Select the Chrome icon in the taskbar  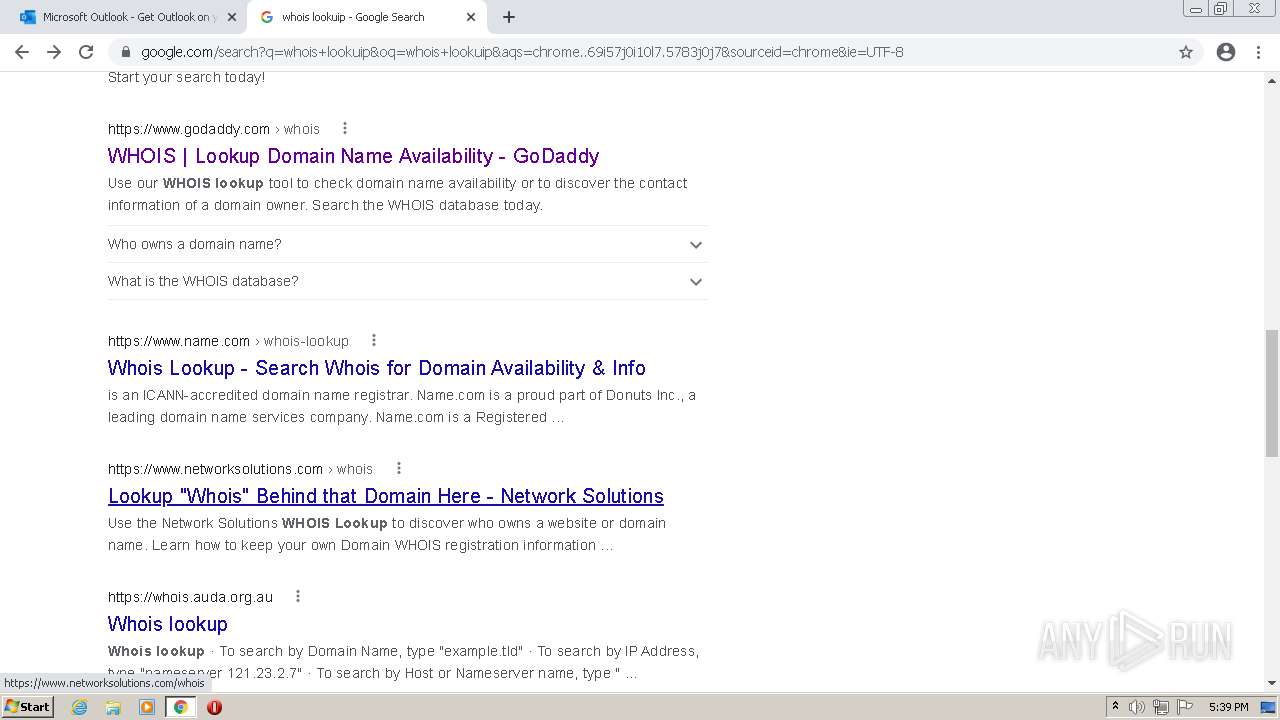click(x=180, y=707)
